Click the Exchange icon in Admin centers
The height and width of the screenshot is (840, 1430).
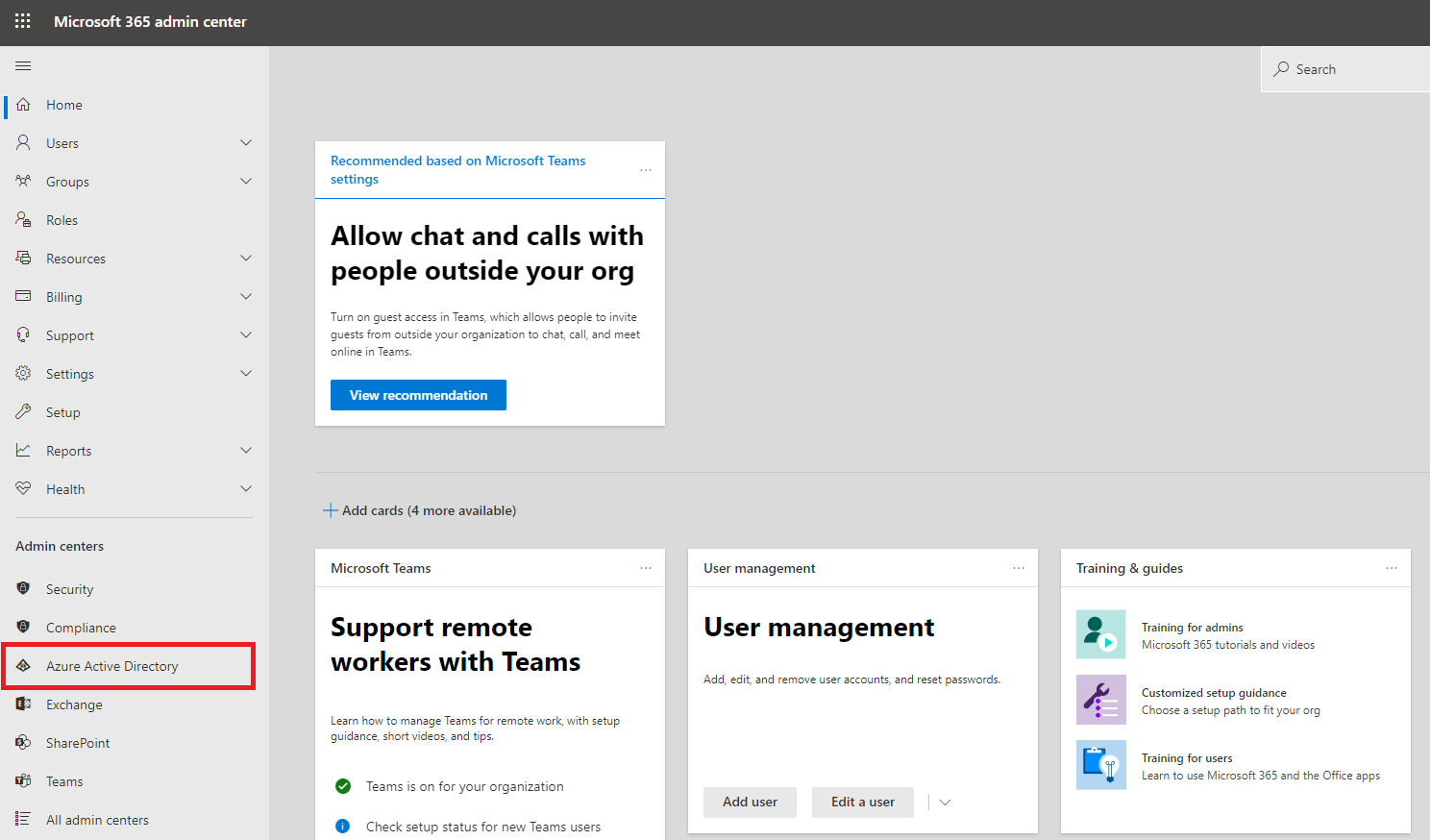click(23, 704)
